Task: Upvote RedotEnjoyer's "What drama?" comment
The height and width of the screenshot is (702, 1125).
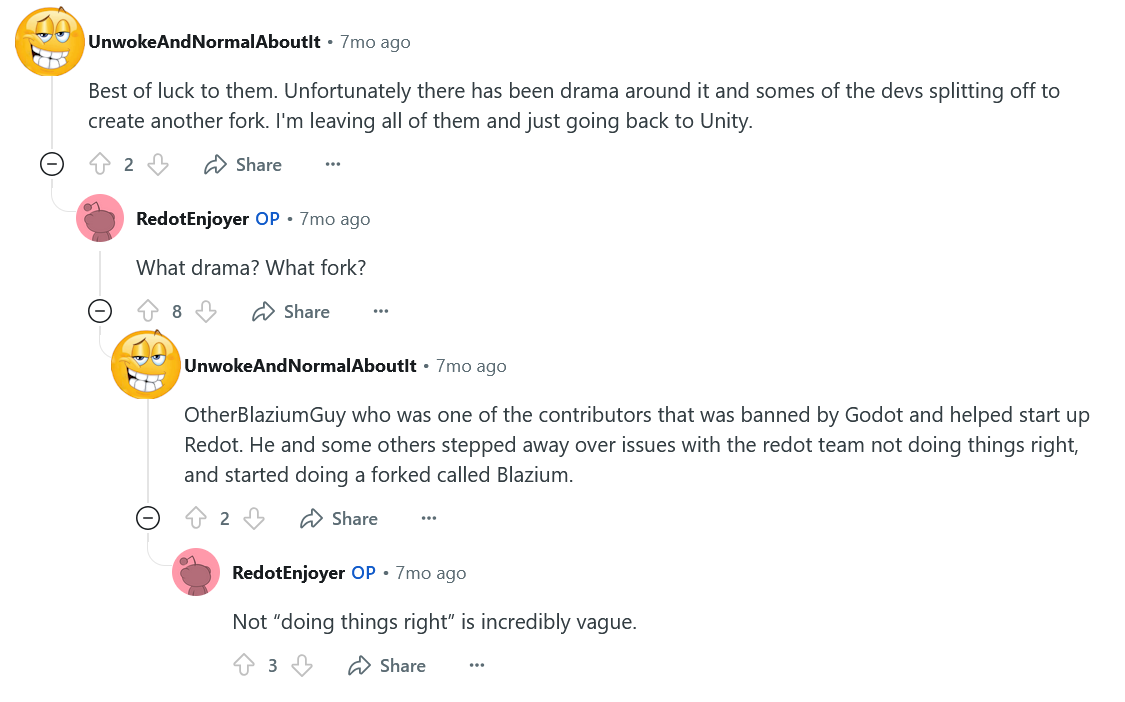Action: tap(148, 311)
